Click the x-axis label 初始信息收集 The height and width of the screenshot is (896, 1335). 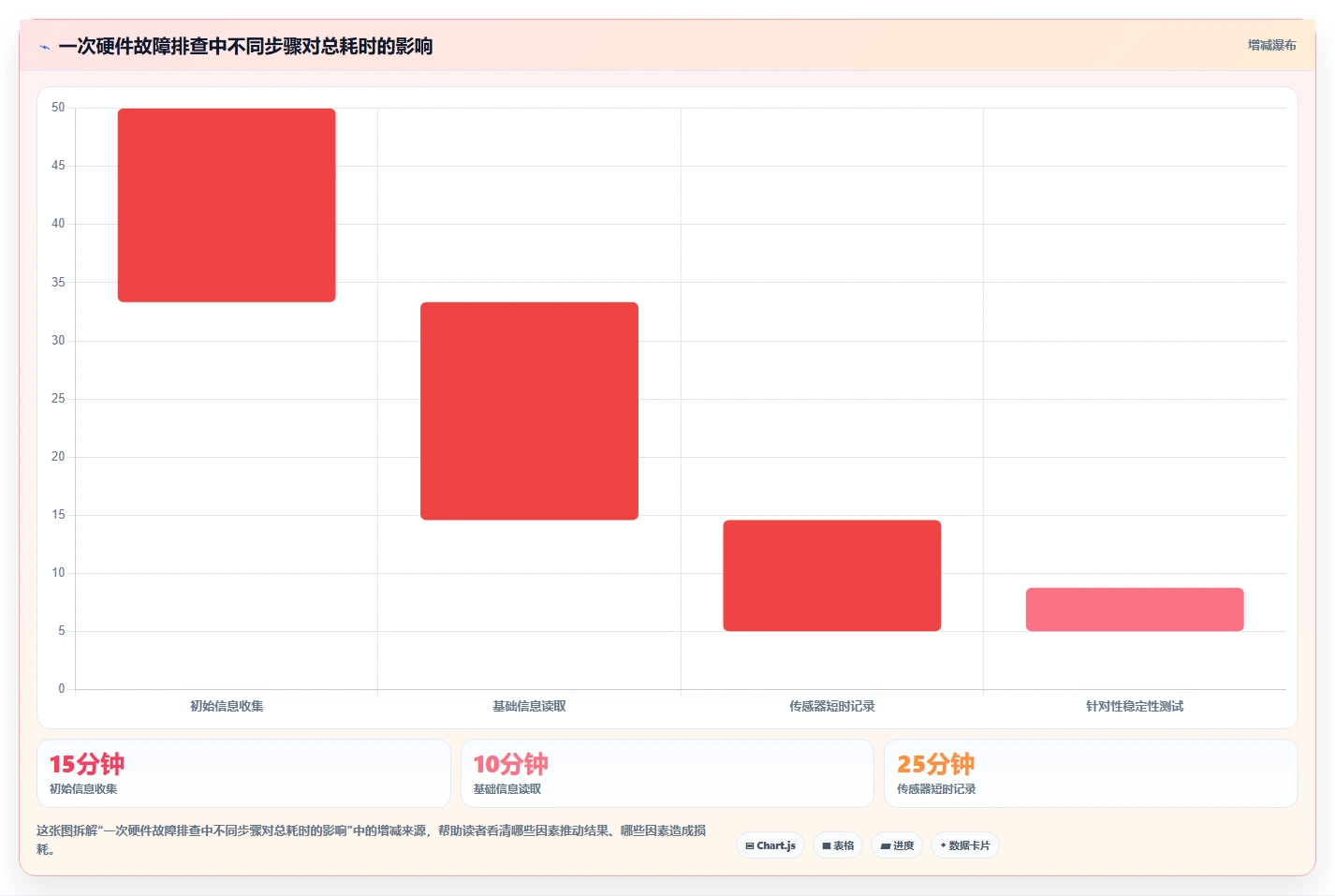tap(227, 706)
